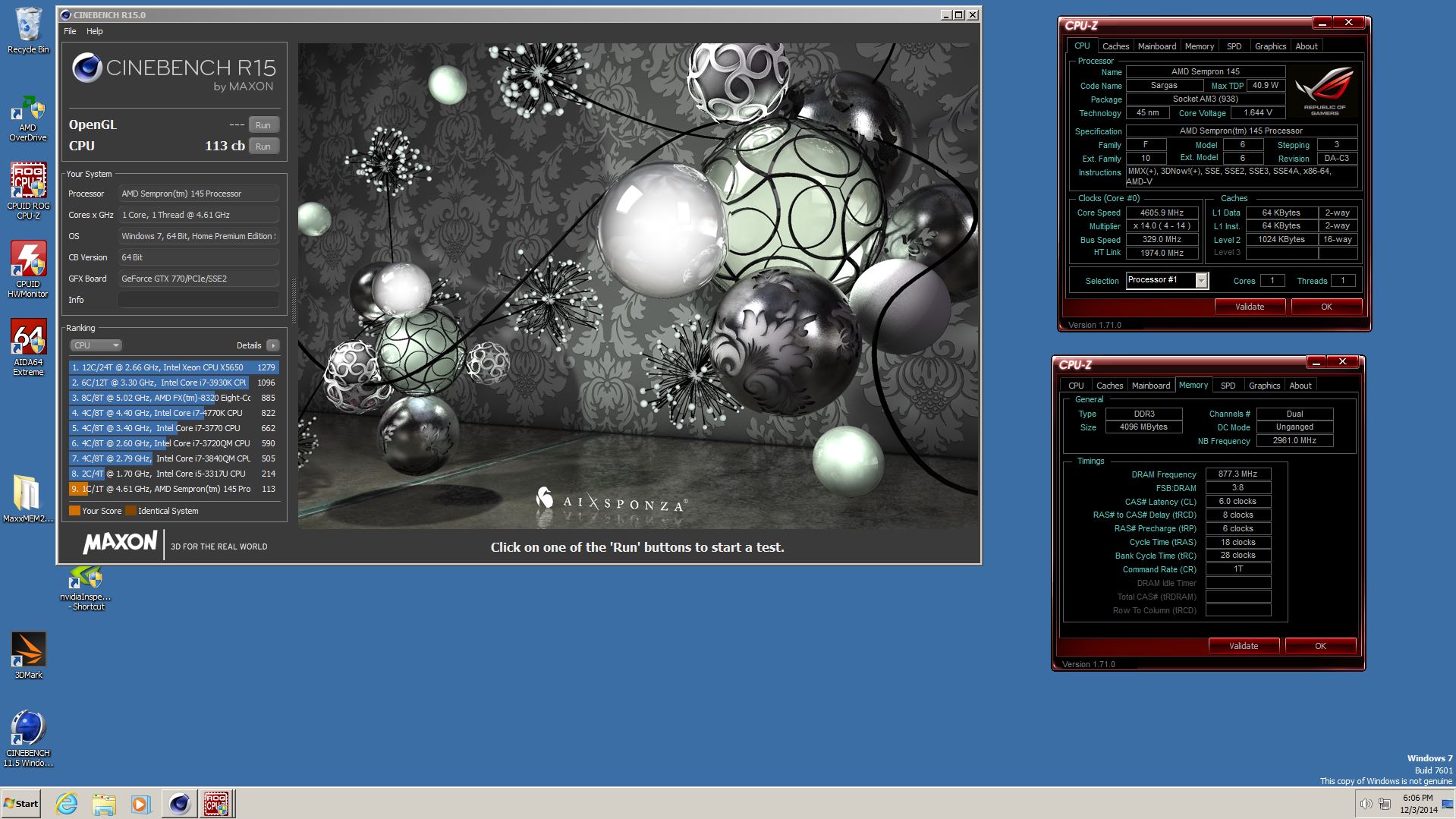Viewport: 1456px width, 819px height.
Task: Click the MAXON logo at bottom left
Action: [x=120, y=543]
